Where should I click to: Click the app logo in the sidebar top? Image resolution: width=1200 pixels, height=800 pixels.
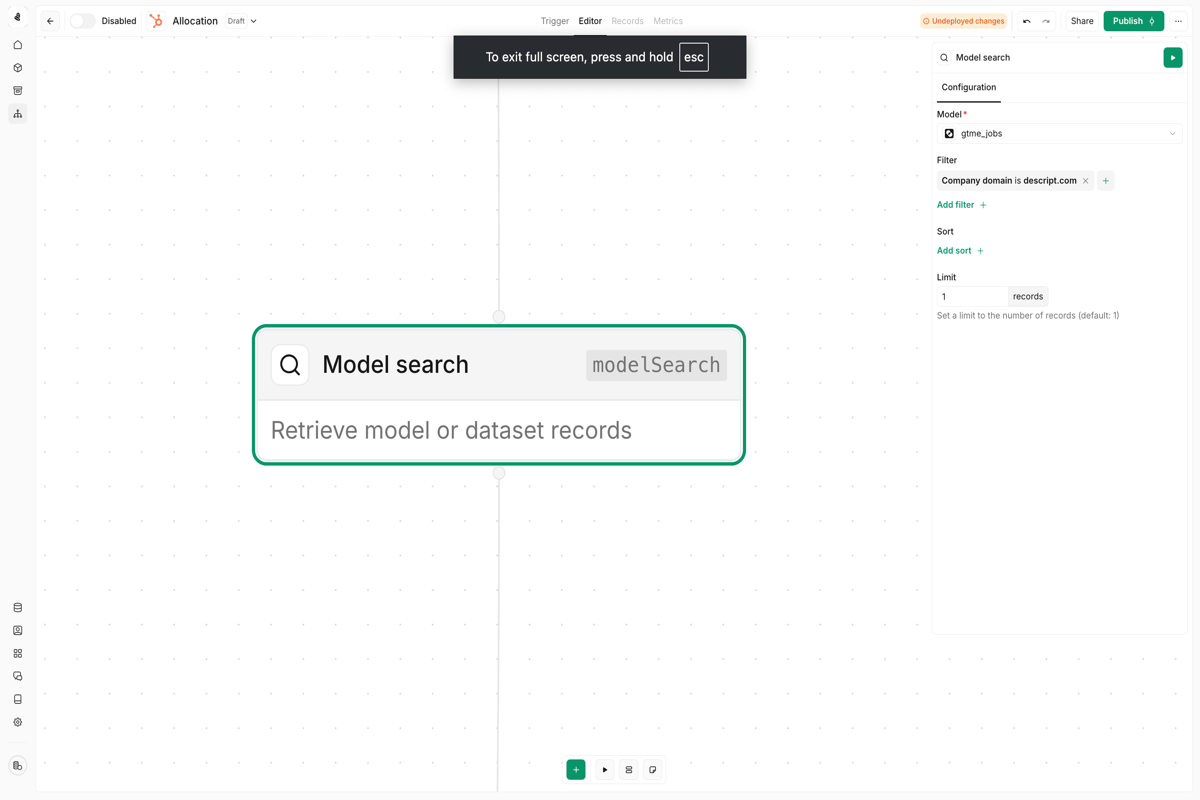click(17, 17)
